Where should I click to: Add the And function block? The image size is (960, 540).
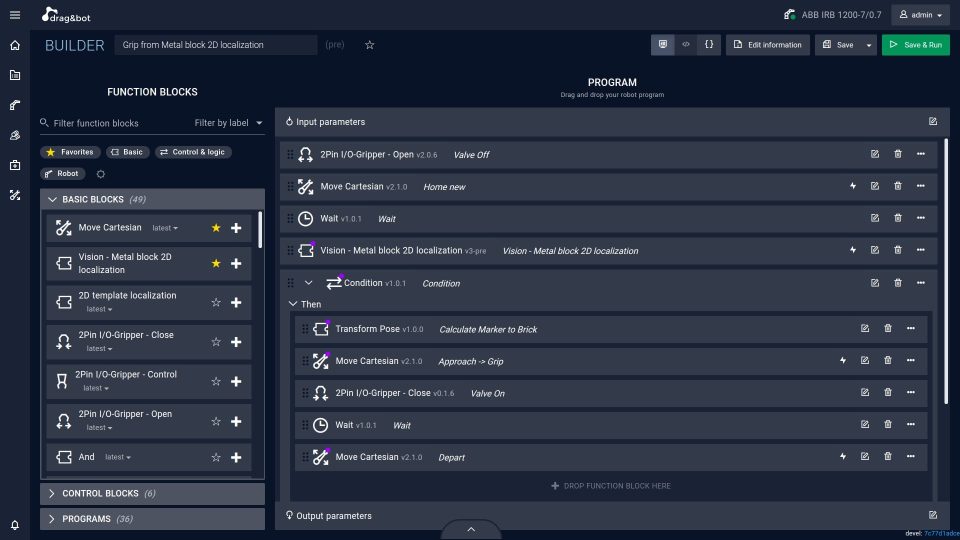click(236, 457)
